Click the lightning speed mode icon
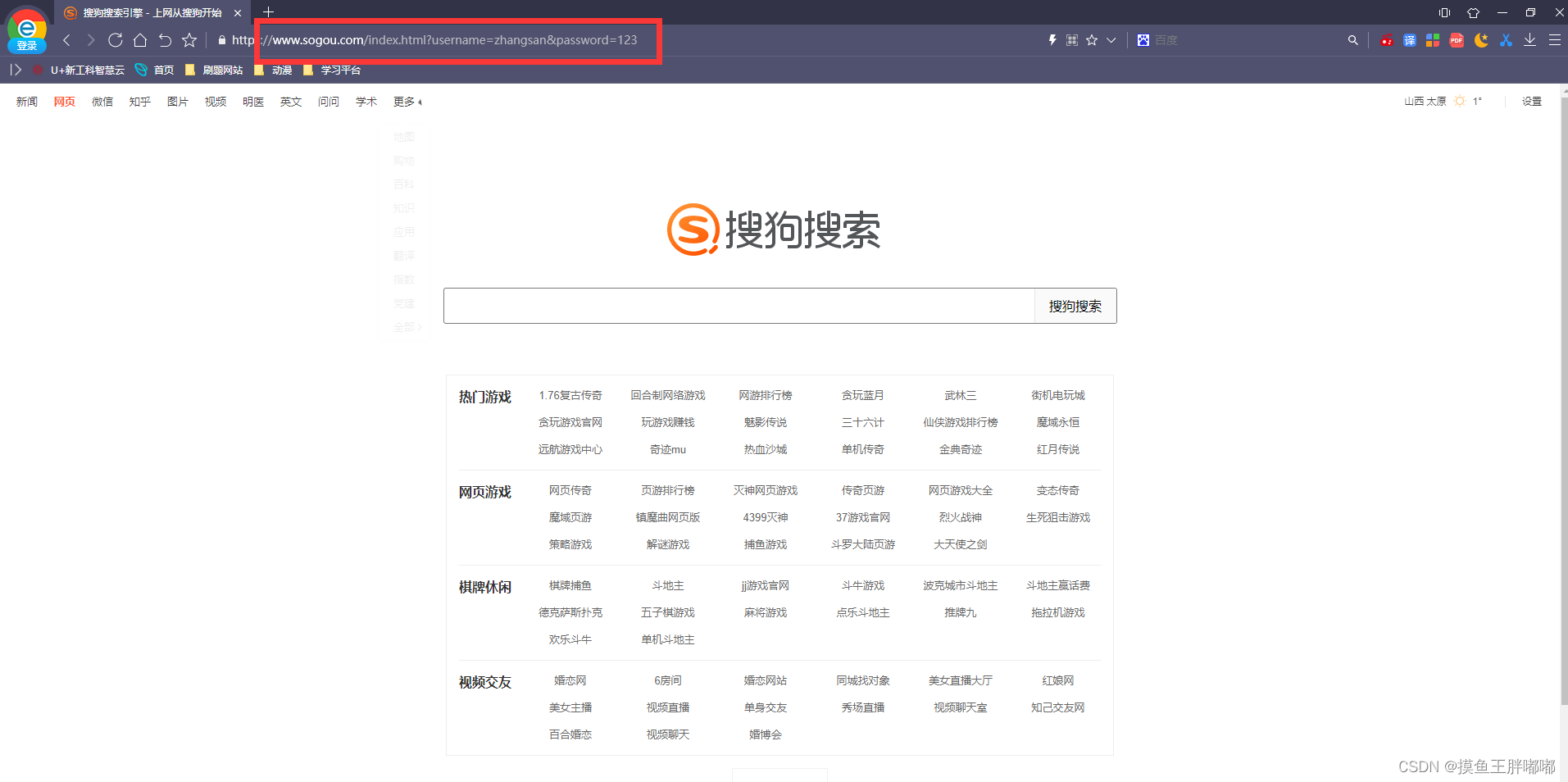This screenshot has width=1568, height=782. (x=1052, y=40)
